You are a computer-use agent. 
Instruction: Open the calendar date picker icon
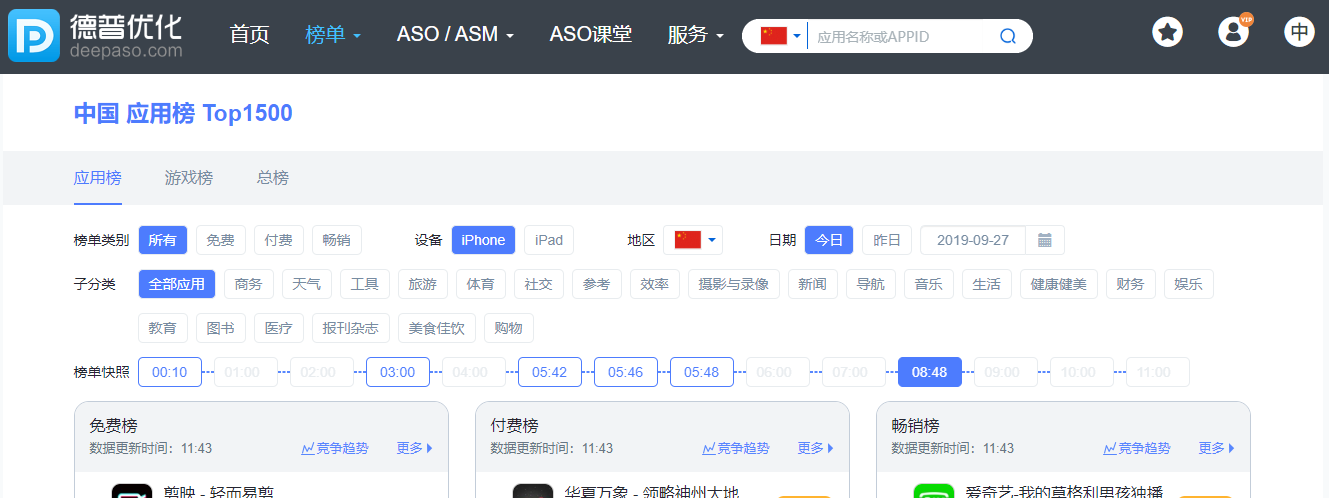[x=1045, y=240]
